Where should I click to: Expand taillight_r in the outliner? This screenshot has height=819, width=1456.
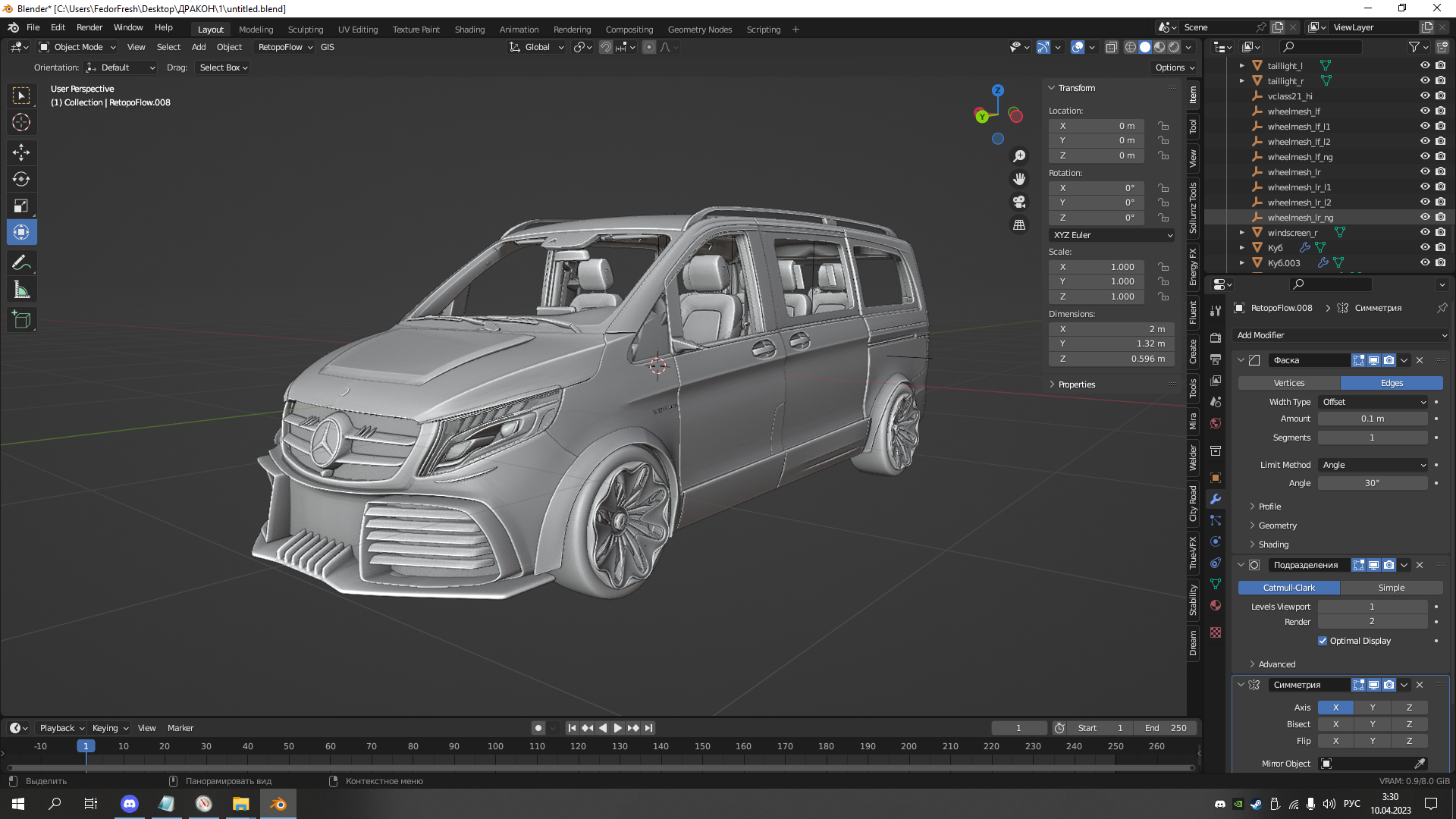[x=1242, y=81]
